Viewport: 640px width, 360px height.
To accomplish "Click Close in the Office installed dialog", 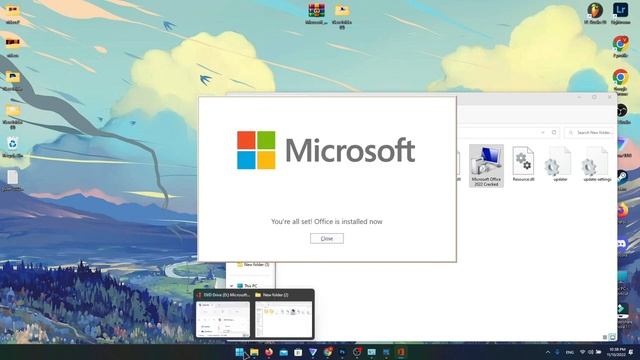I will [327, 238].
